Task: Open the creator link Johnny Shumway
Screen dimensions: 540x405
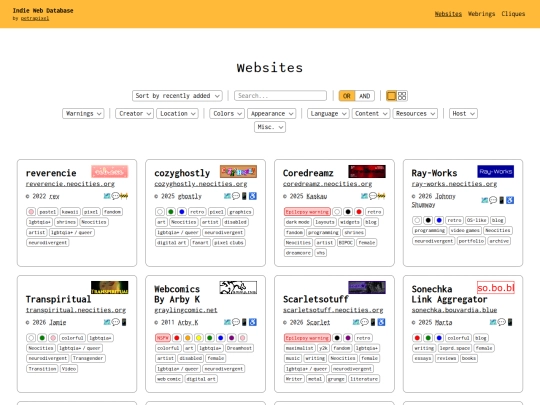Action: click(x=434, y=200)
